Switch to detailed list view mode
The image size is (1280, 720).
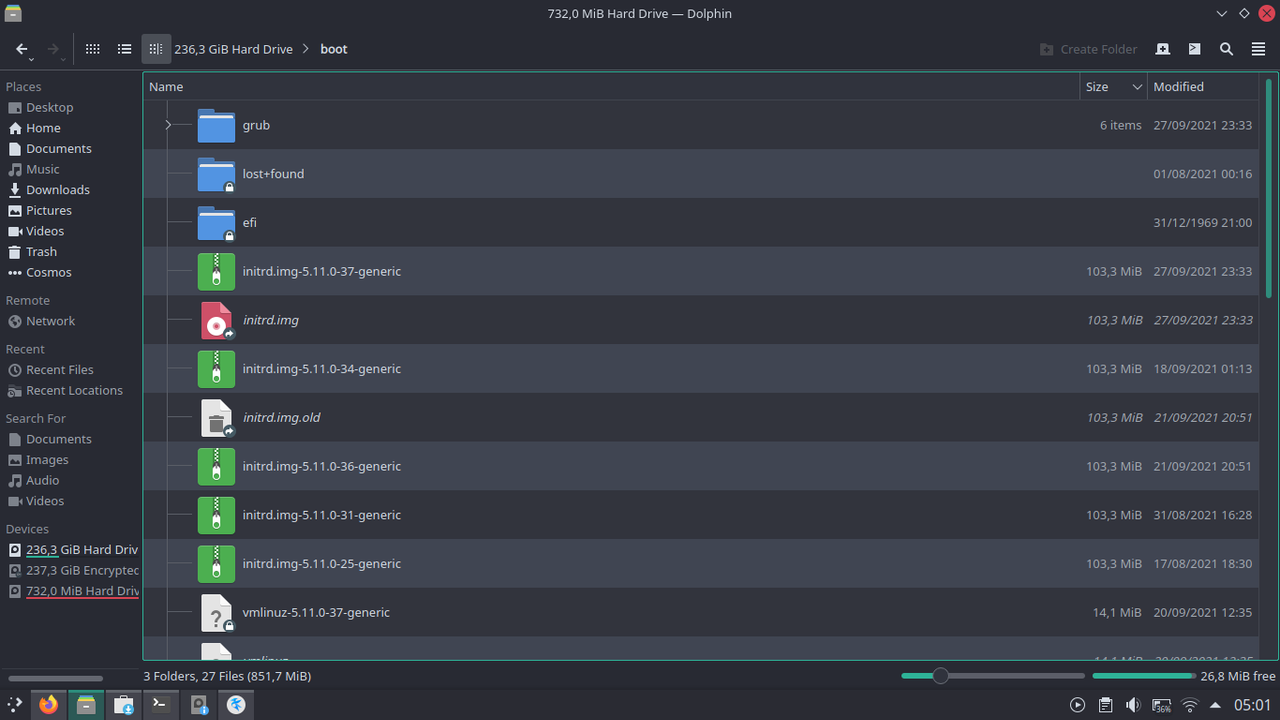pyautogui.click(x=124, y=48)
